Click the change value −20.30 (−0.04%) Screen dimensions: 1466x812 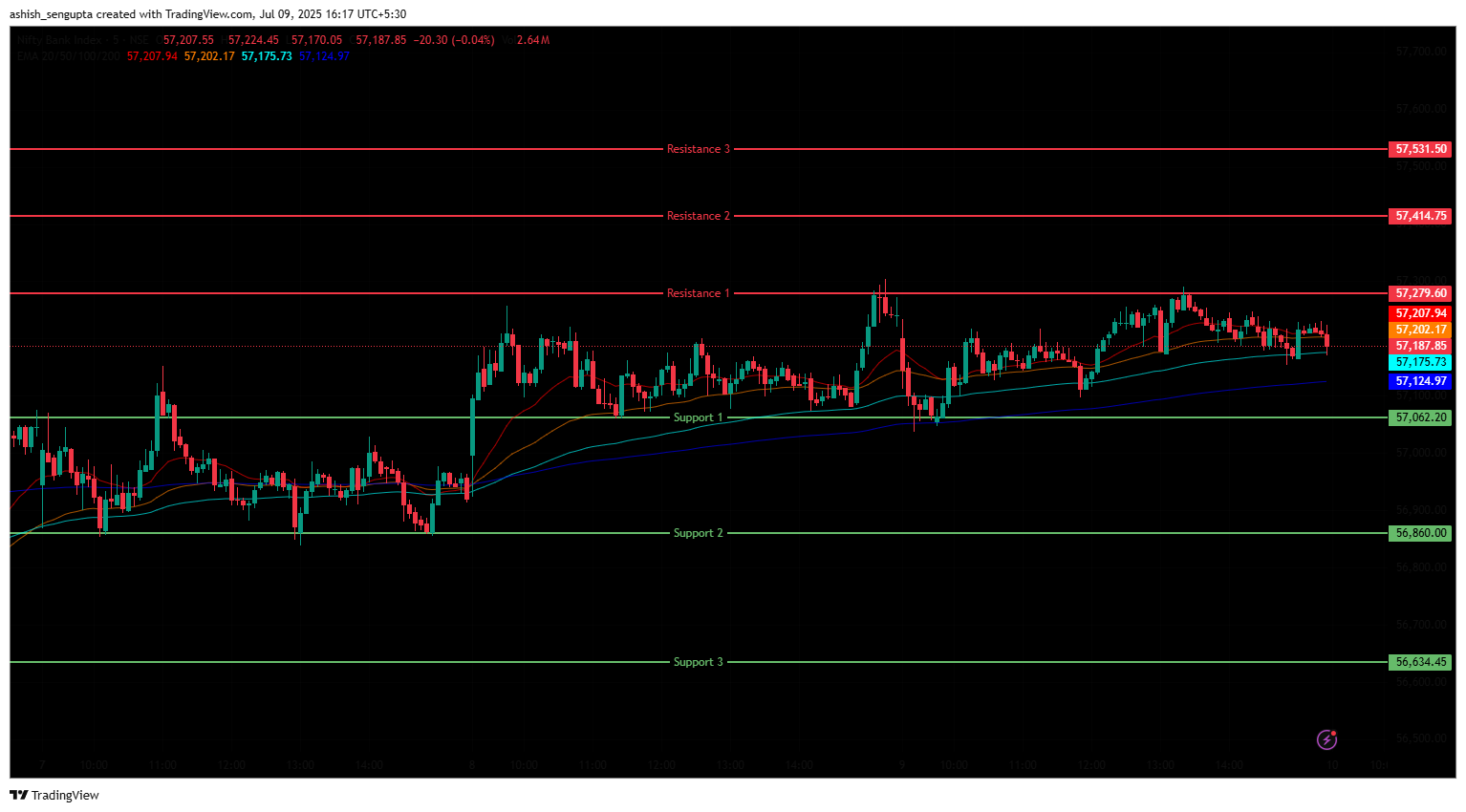click(x=454, y=40)
